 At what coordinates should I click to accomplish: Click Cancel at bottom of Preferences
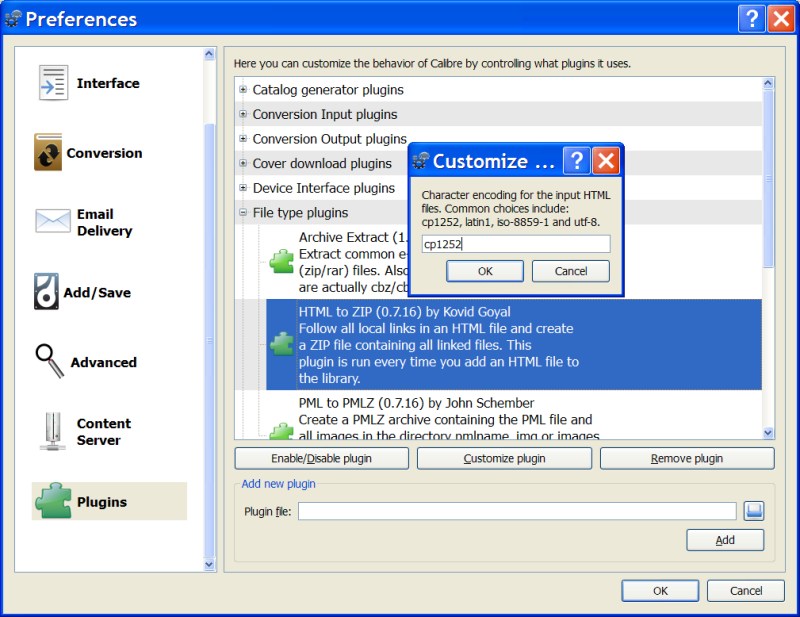(x=745, y=590)
